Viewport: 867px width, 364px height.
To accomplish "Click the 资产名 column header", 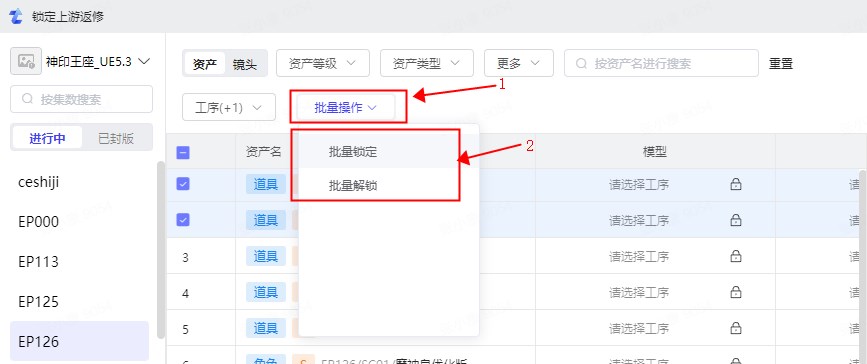I will click(264, 152).
